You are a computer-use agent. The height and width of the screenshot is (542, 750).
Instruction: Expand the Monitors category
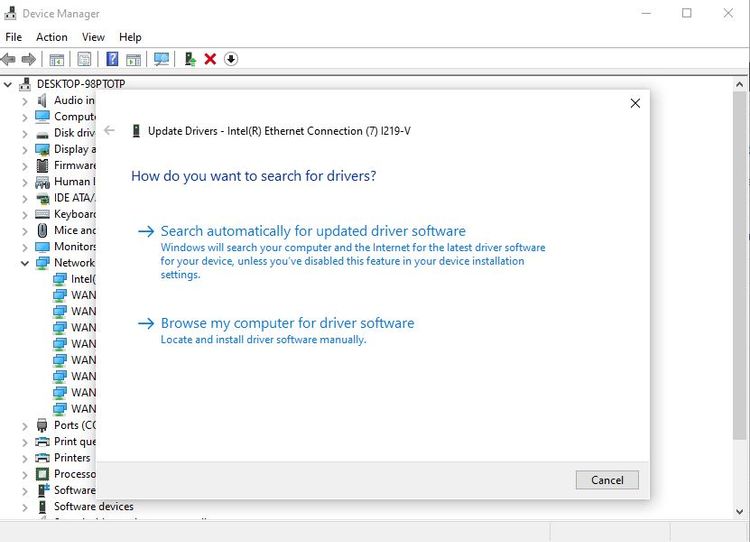25,248
